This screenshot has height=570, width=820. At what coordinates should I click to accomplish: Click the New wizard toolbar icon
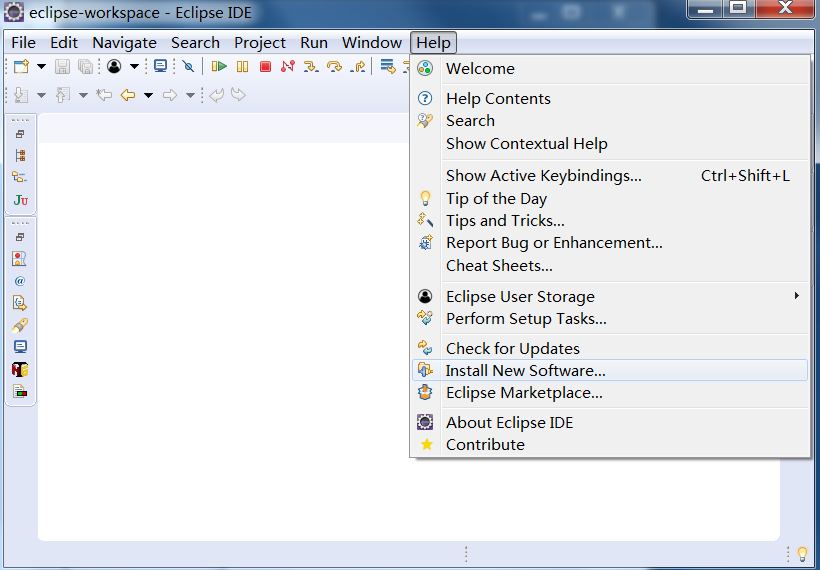pyautogui.click(x=21, y=66)
